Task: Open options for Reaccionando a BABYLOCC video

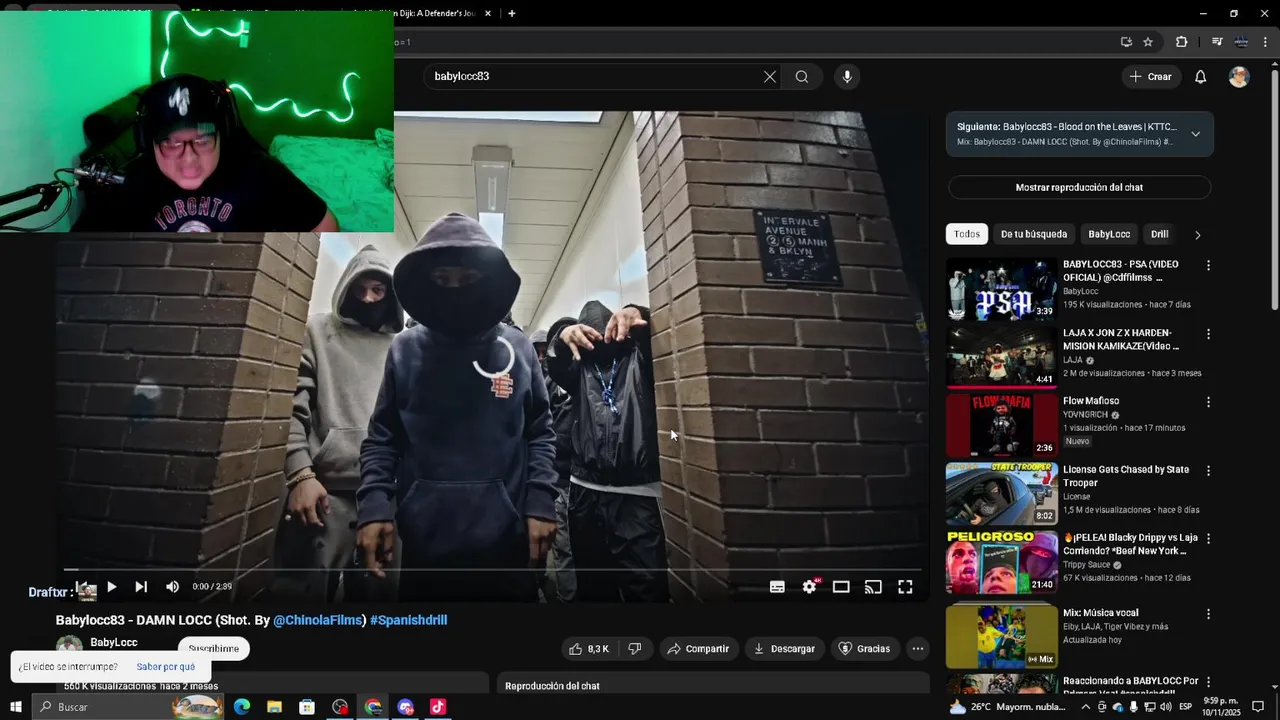Action: click(x=1208, y=682)
